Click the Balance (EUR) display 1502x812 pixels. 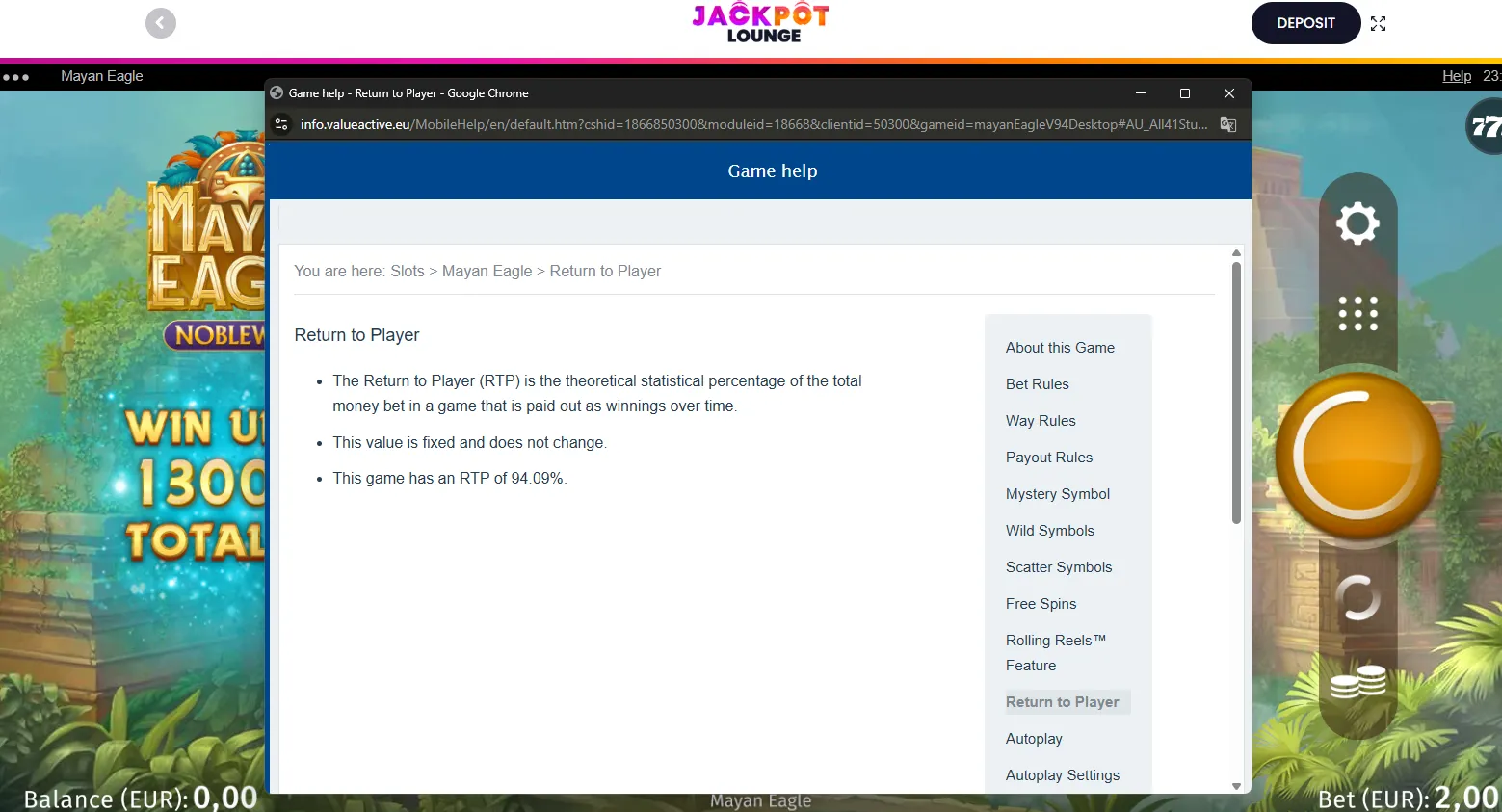(141, 798)
